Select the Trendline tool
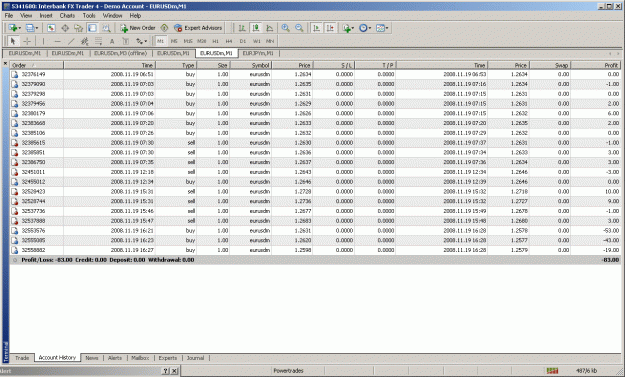625x377 pixels. click(71, 41)
